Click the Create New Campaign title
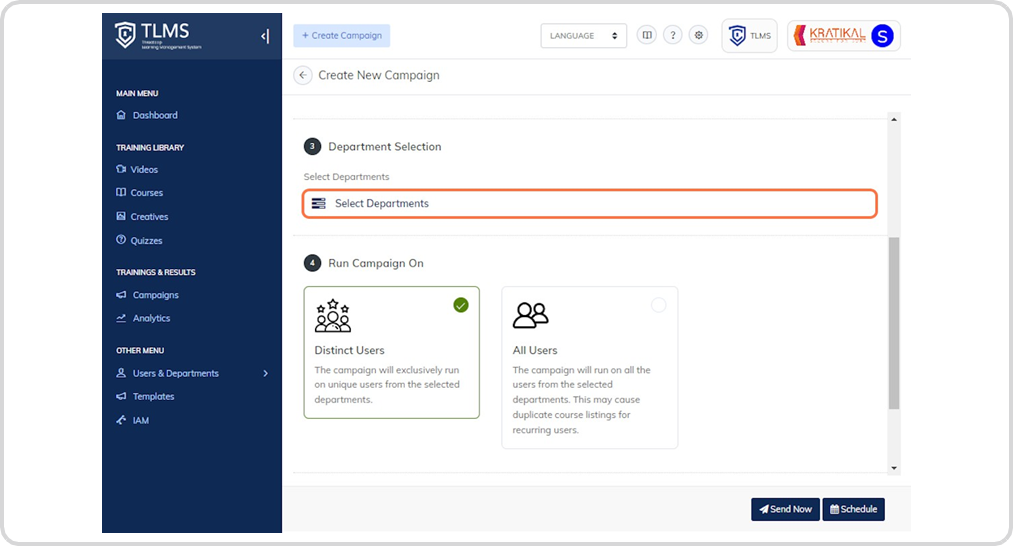 coord(379,75)
